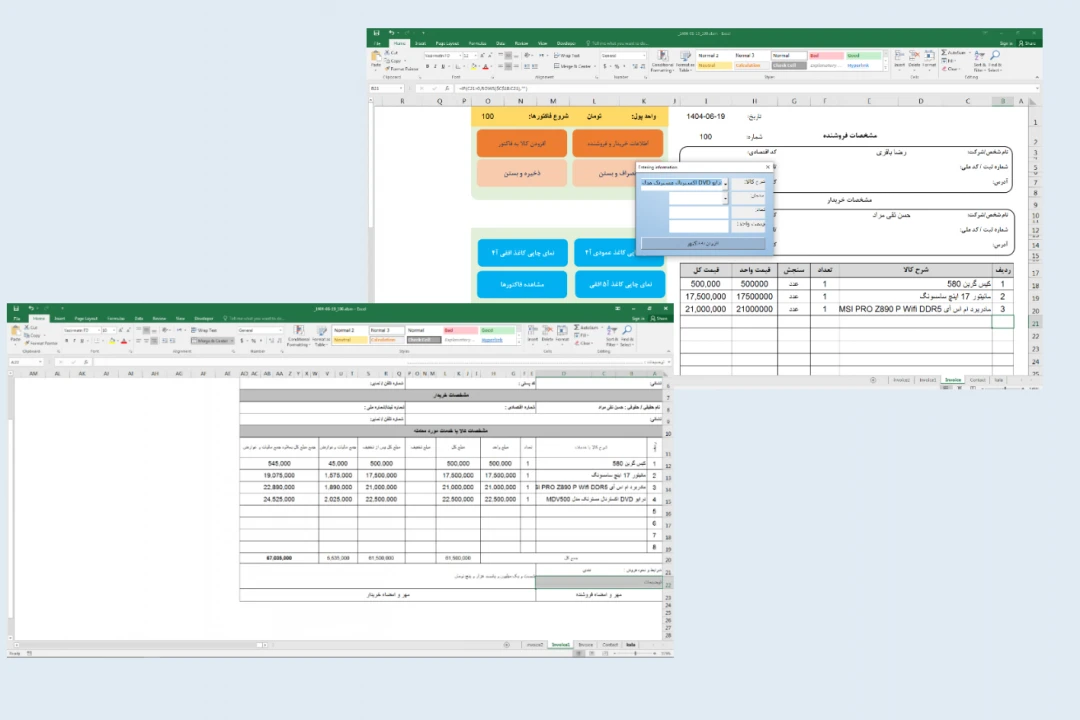Screen dimensions: 1080x720
Task: Open File tab in lower Excel window
Action: coord(17,318)
